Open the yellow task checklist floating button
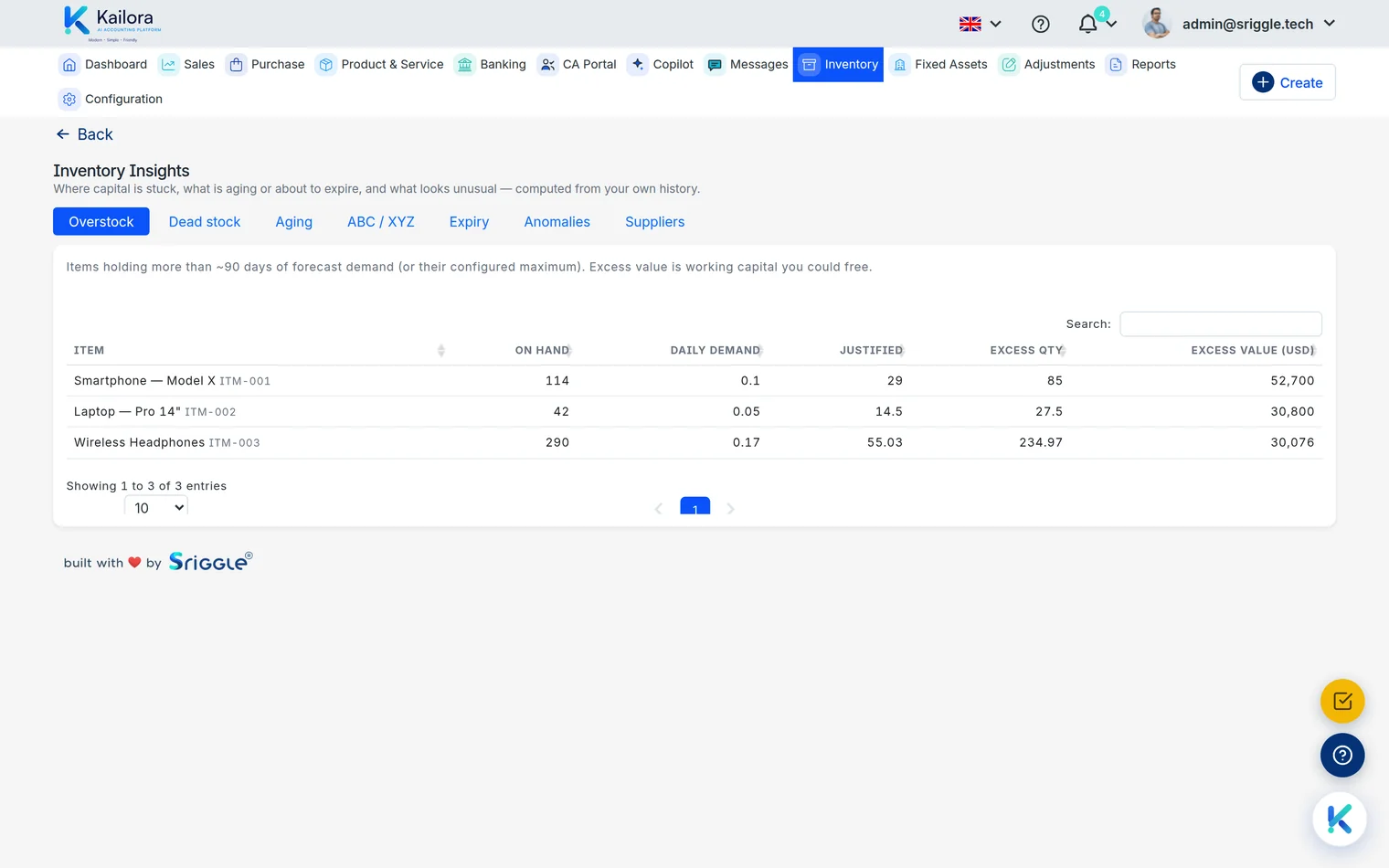 [1342, 702]
